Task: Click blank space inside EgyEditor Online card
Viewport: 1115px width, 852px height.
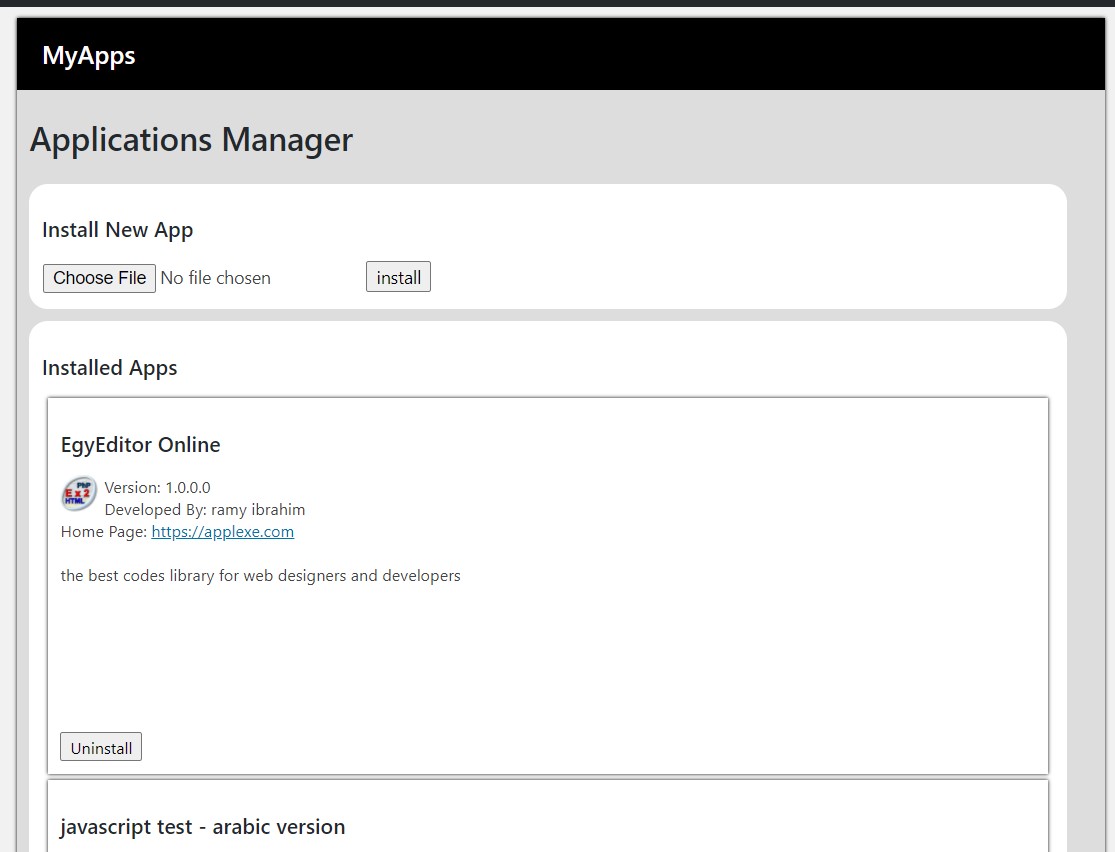Action: pyautogui.click(x=550, y=660)
